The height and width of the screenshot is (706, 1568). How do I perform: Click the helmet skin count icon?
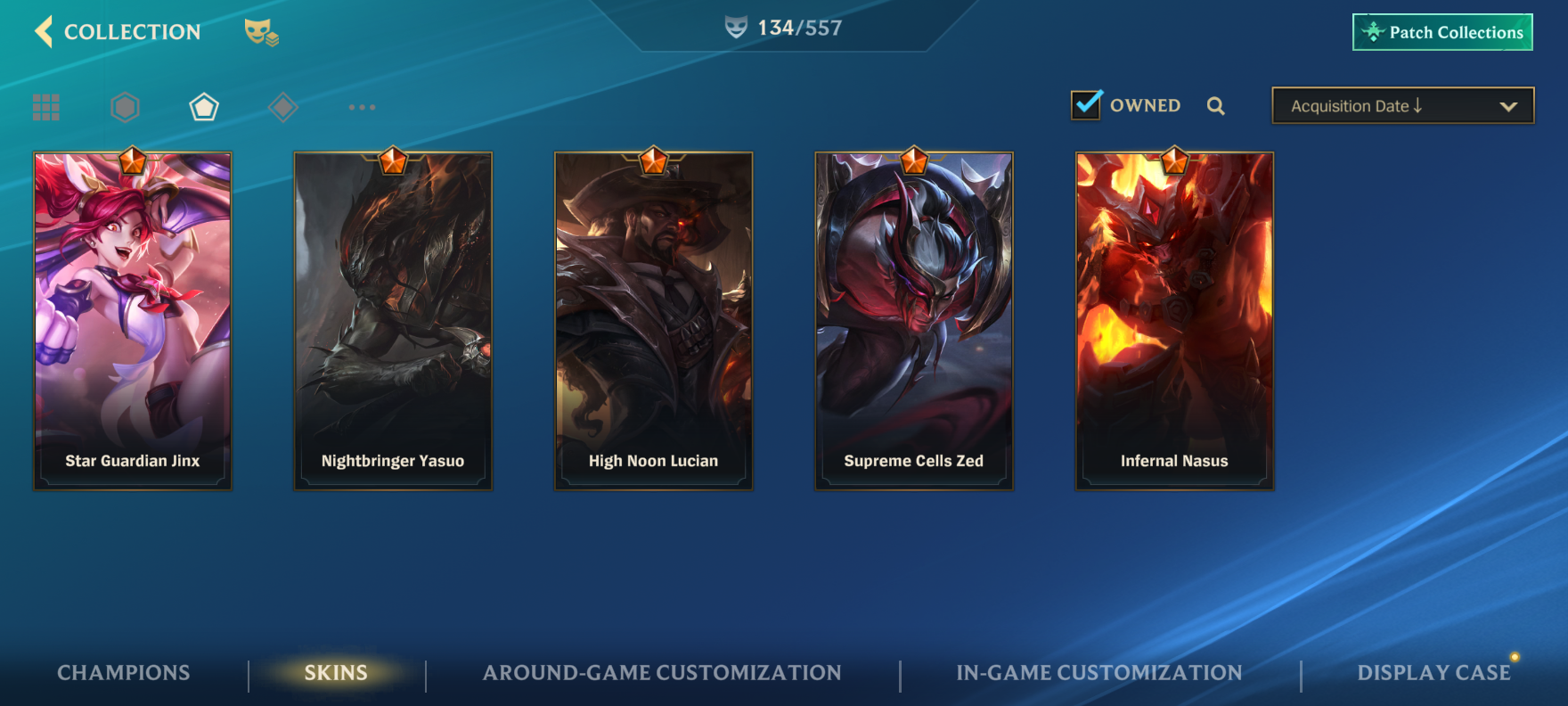point(736,28)
